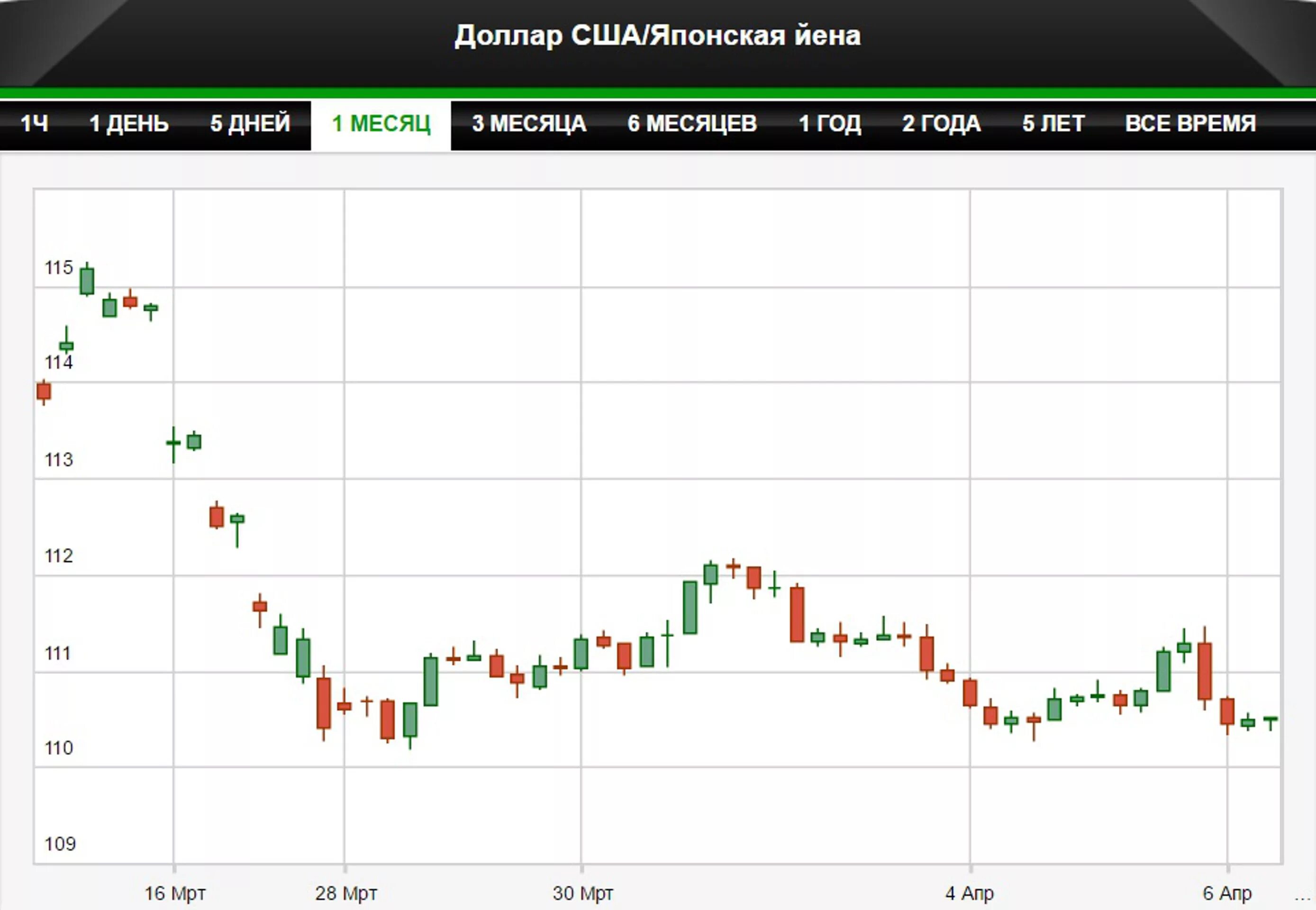
Task: Click the chart title Доллар США/Японская йена
Action: pyautogui.click(x=657, y=36)
